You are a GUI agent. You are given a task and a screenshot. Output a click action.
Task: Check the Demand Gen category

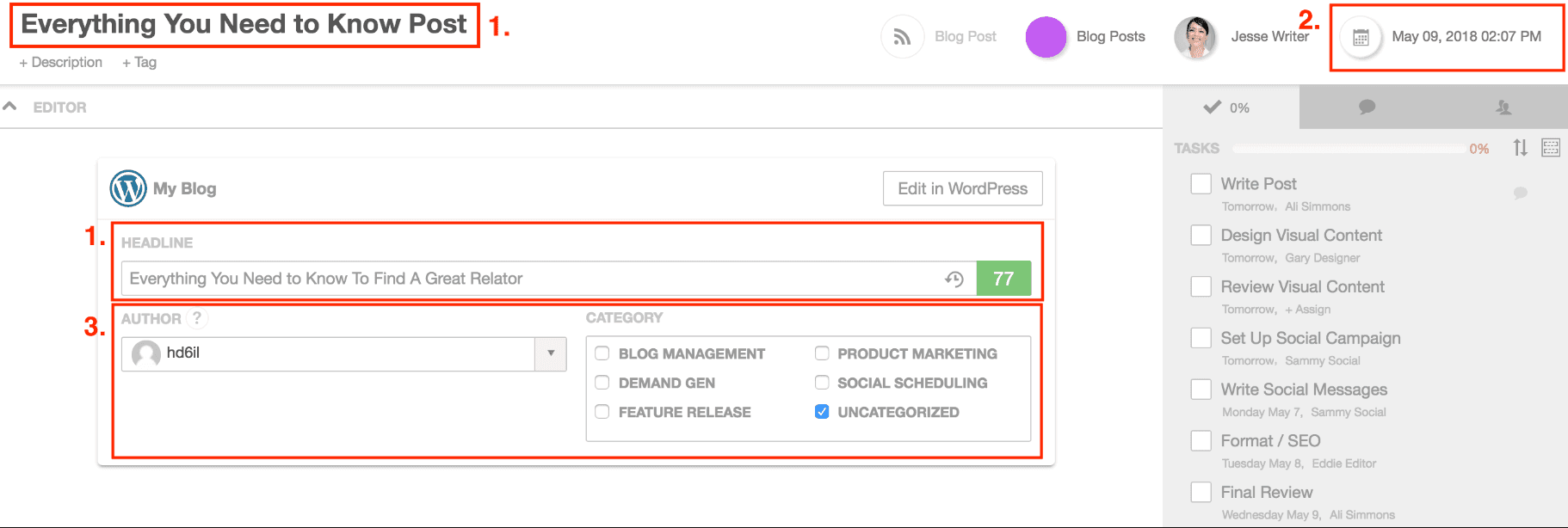(602, 383)
